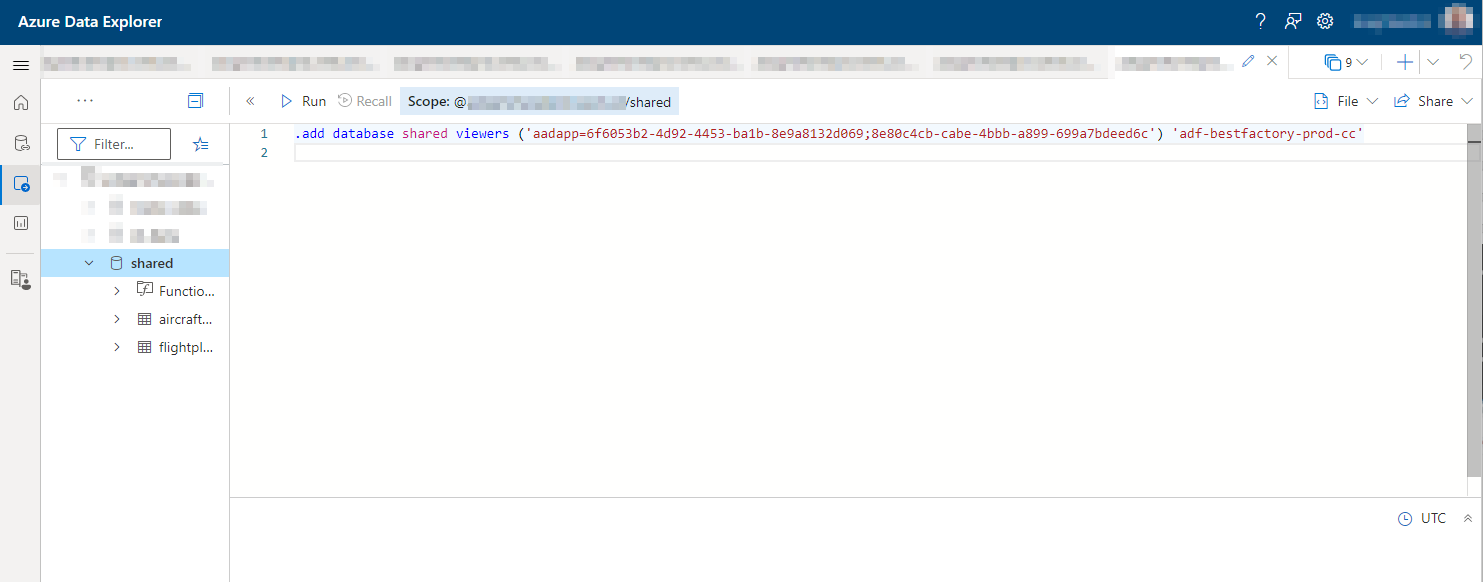This screenshot has height=582, width=1483.
Task: Open the Help question mark icon
Action: pyautogui.click(x=1261, y=21)
